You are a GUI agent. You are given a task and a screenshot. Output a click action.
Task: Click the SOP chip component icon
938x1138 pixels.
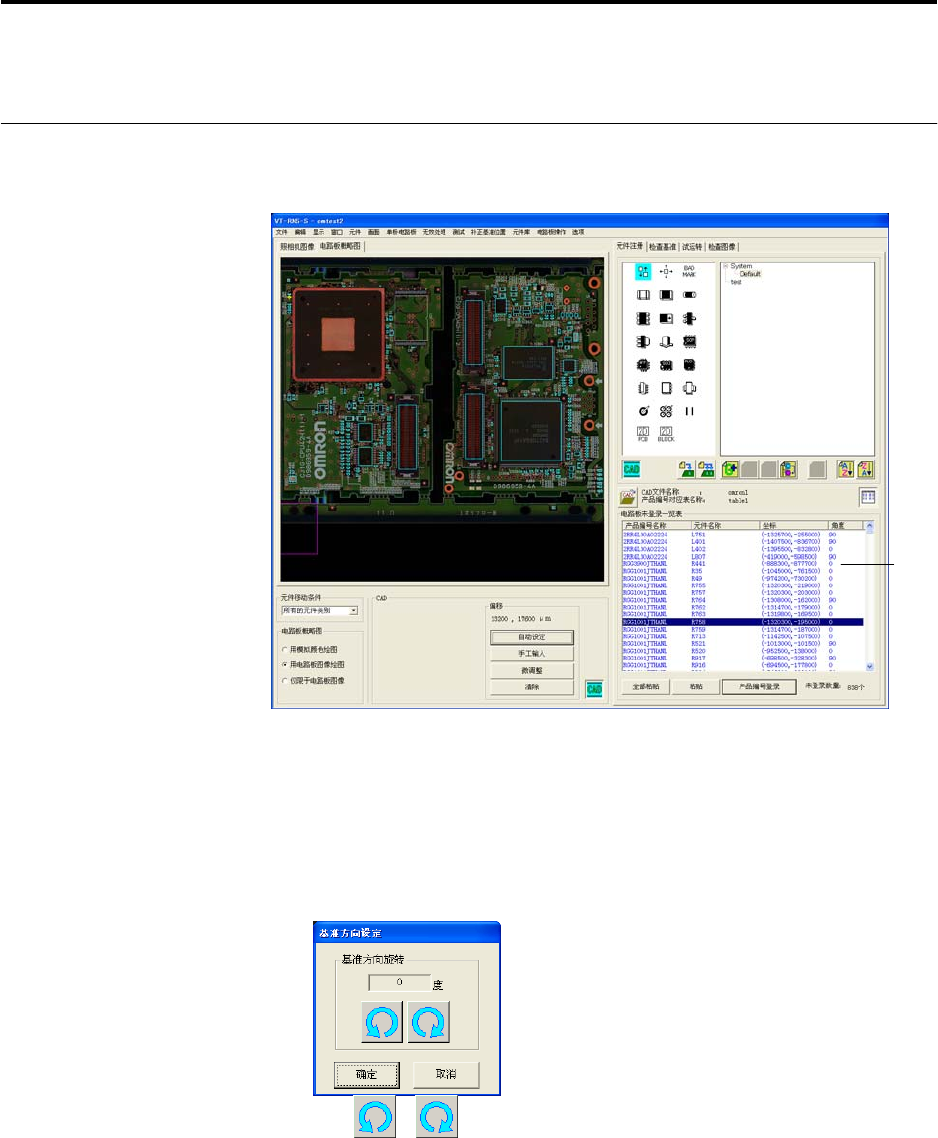click(689, 342)
